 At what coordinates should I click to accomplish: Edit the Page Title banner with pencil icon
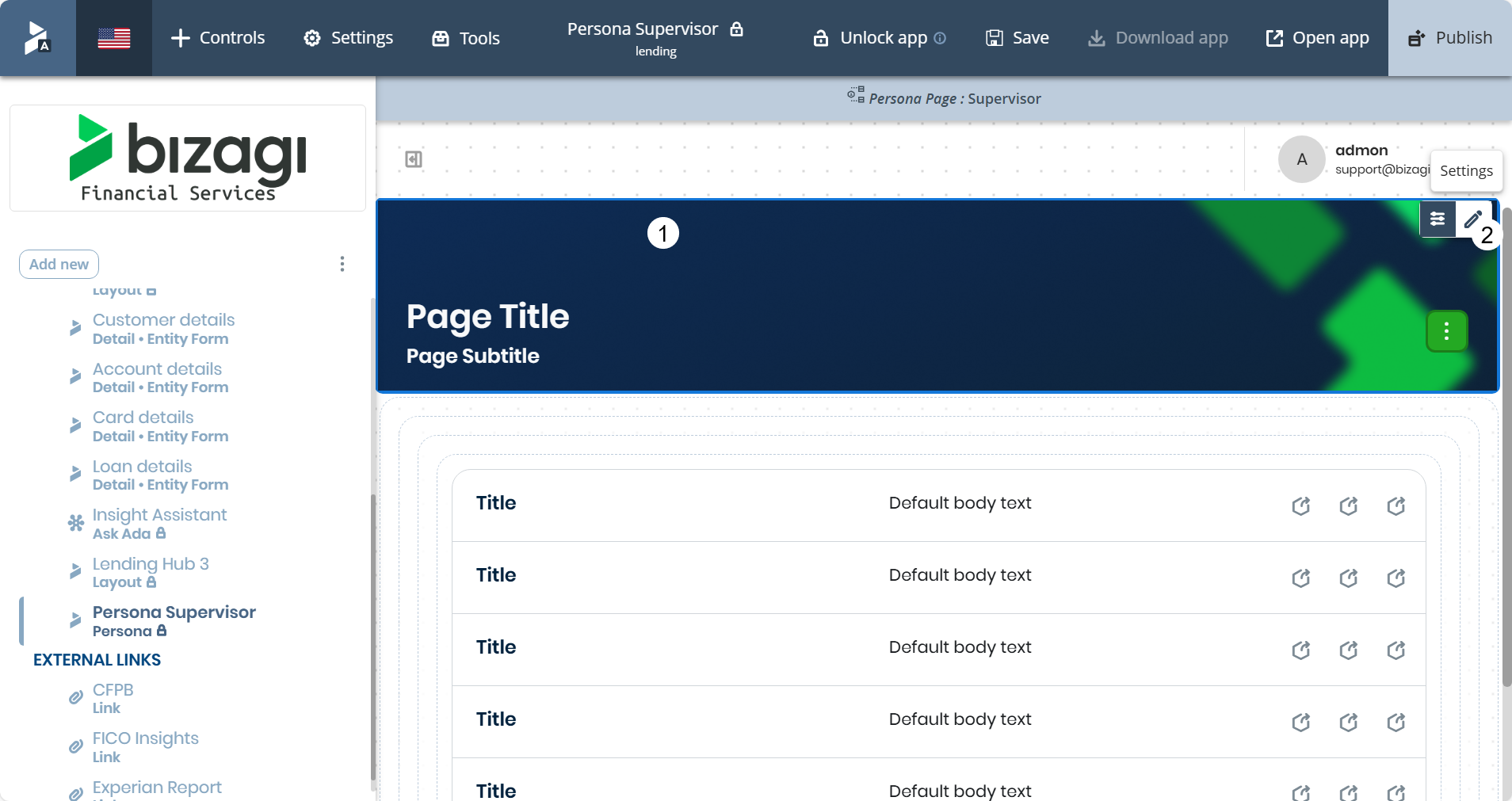[x=1473, y=219]
